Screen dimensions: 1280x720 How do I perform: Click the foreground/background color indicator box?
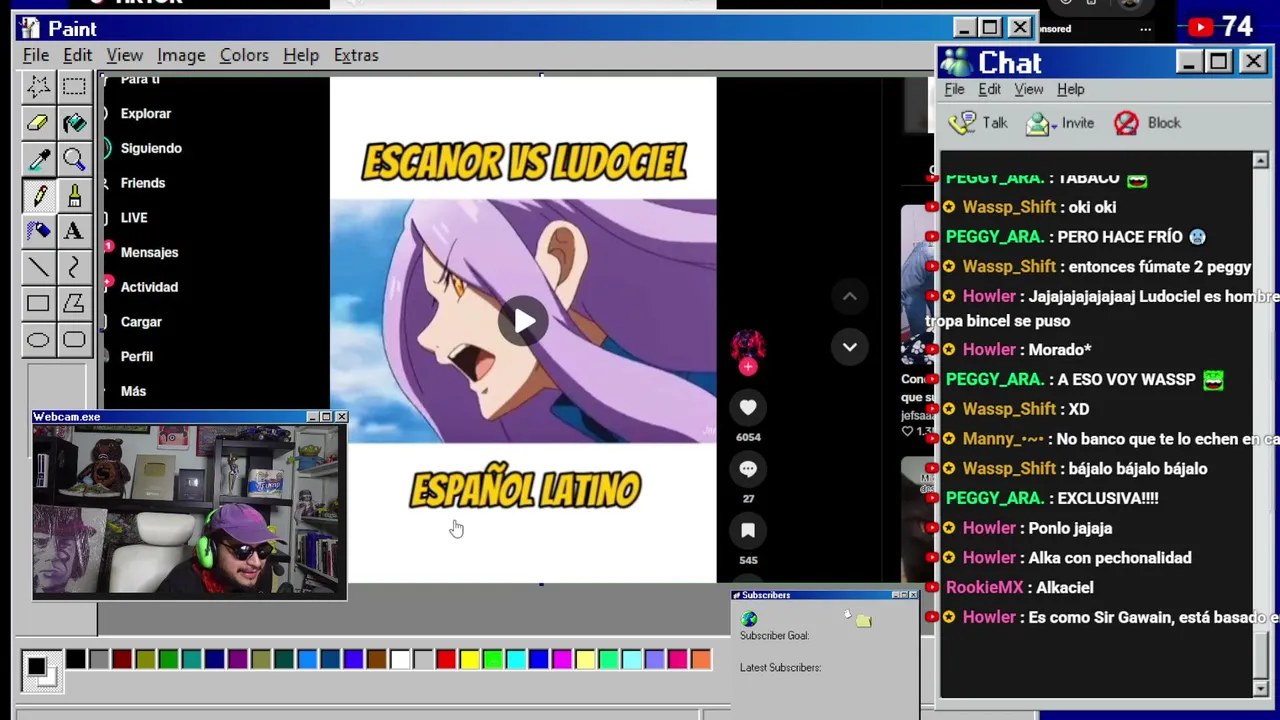[x=41, y=670]
